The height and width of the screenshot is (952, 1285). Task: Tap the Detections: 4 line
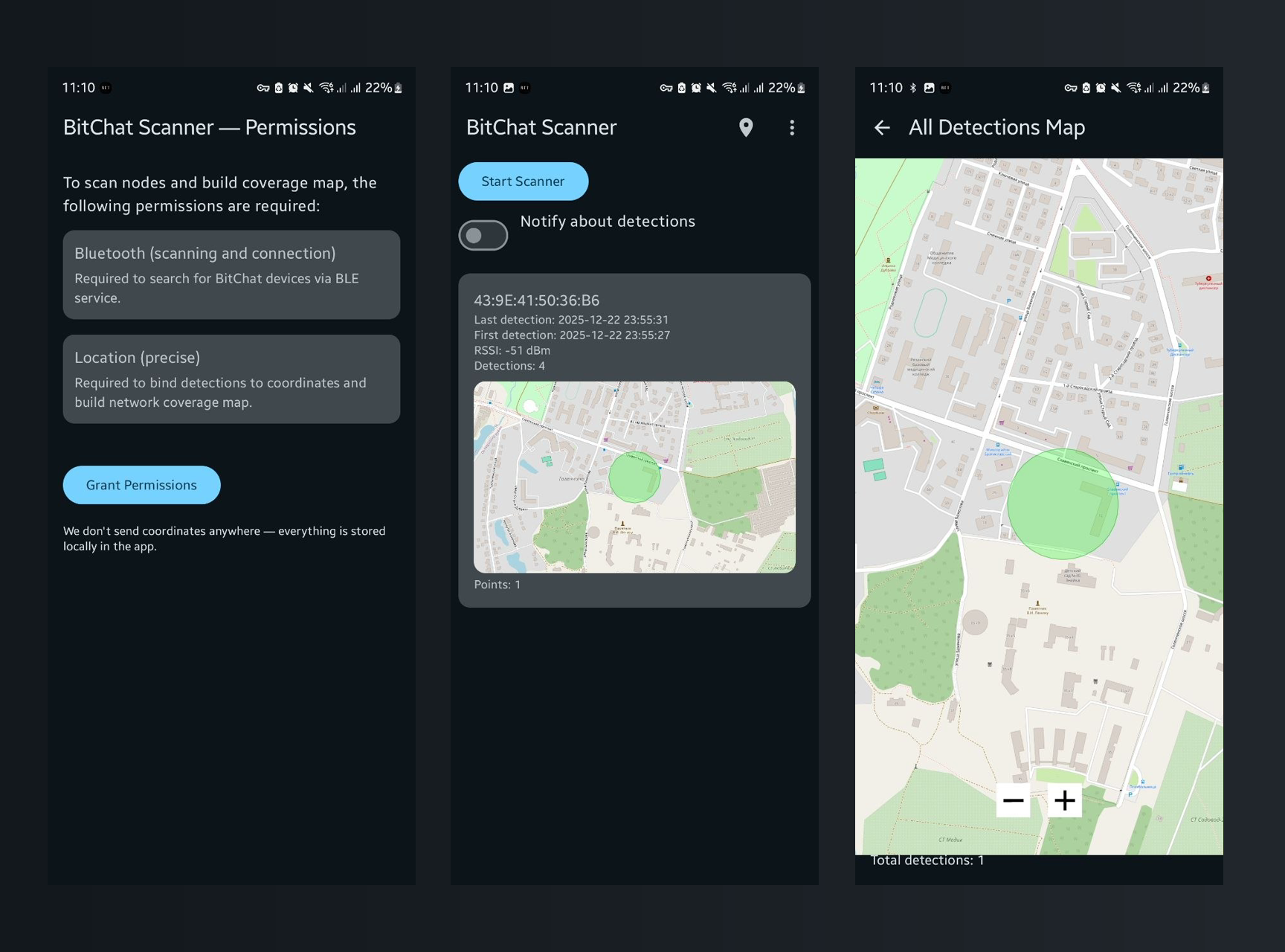[x=509, y=366]
